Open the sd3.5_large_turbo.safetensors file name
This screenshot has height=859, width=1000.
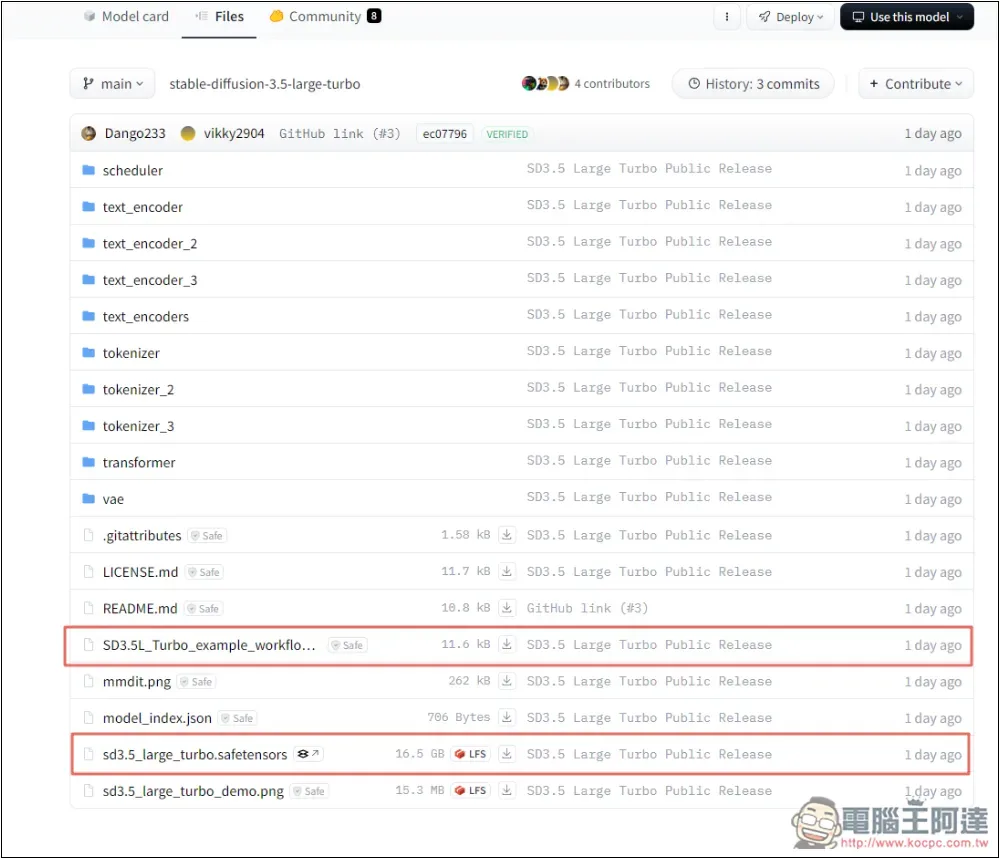(195, 754)
